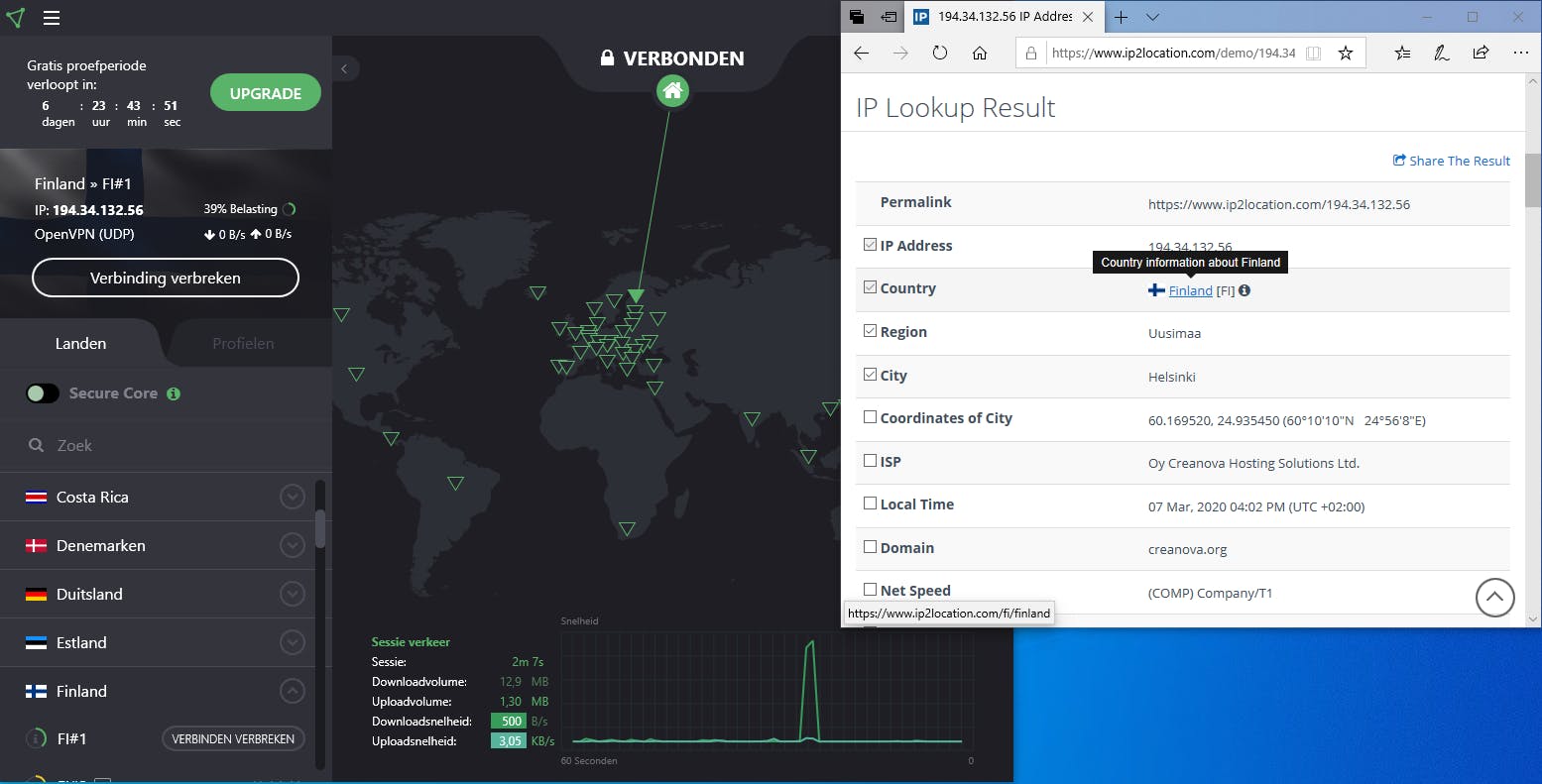Set these Edge tabs aside
1542x784 pixels.
889,17
